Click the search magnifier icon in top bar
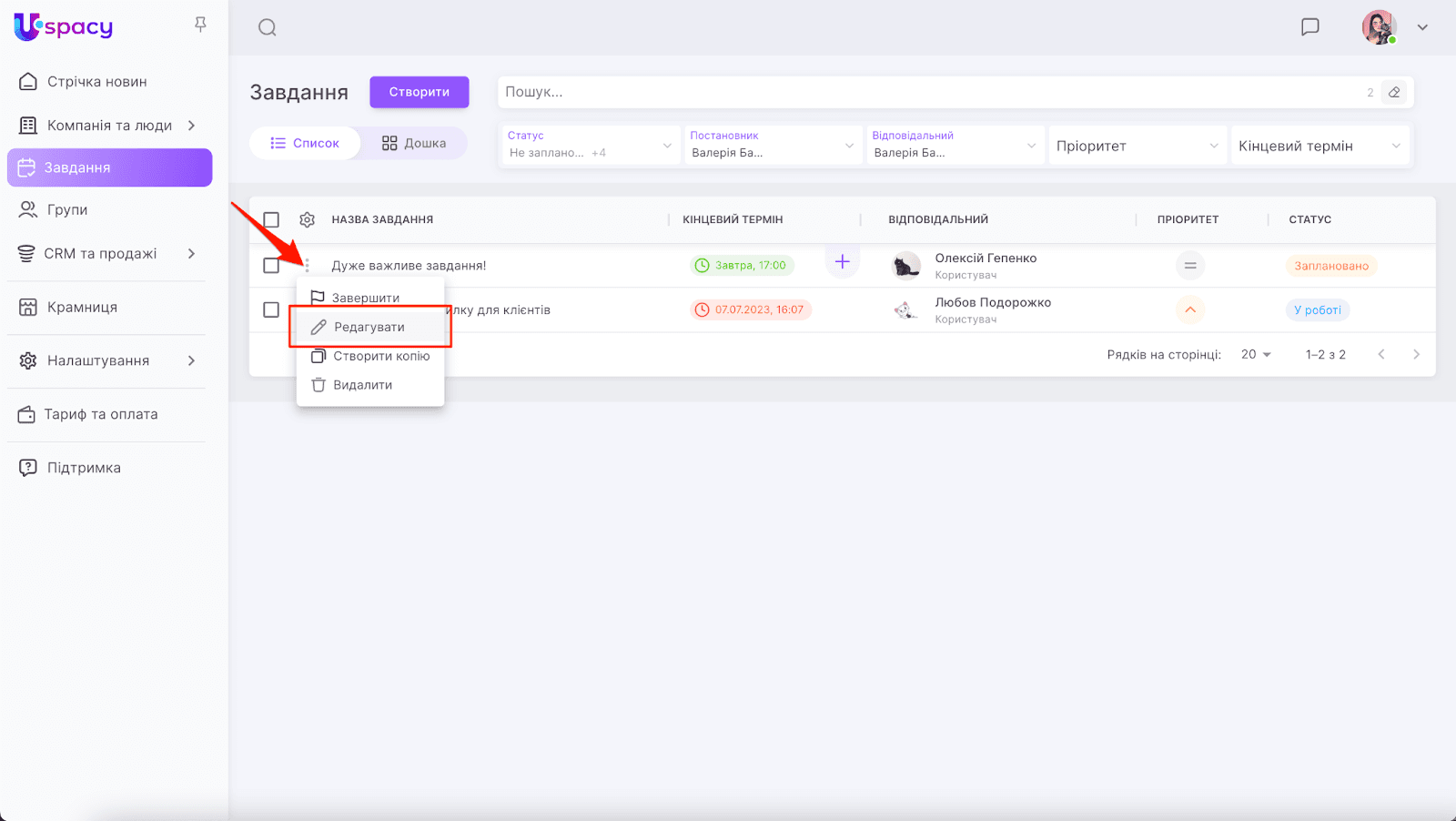The height and width of the screenshot is (821, 1456). pyautogui.click(x=267, y=27)
